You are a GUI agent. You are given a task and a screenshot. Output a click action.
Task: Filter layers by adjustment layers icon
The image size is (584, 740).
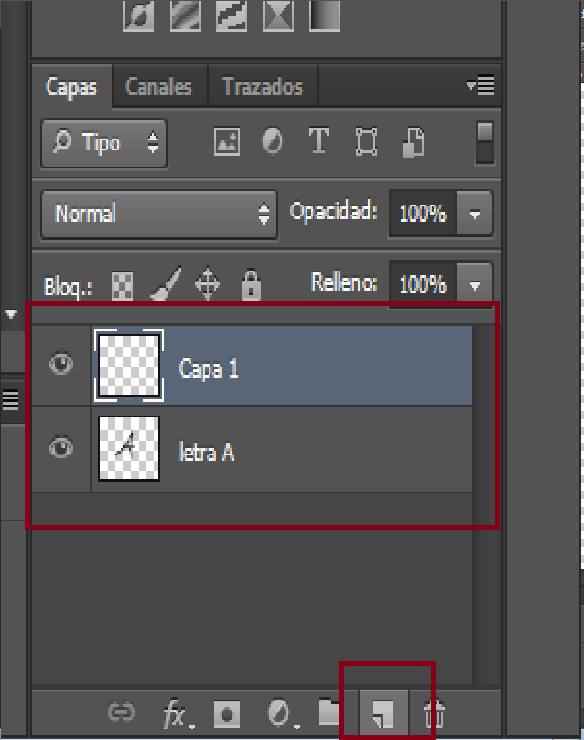point(272,142)
